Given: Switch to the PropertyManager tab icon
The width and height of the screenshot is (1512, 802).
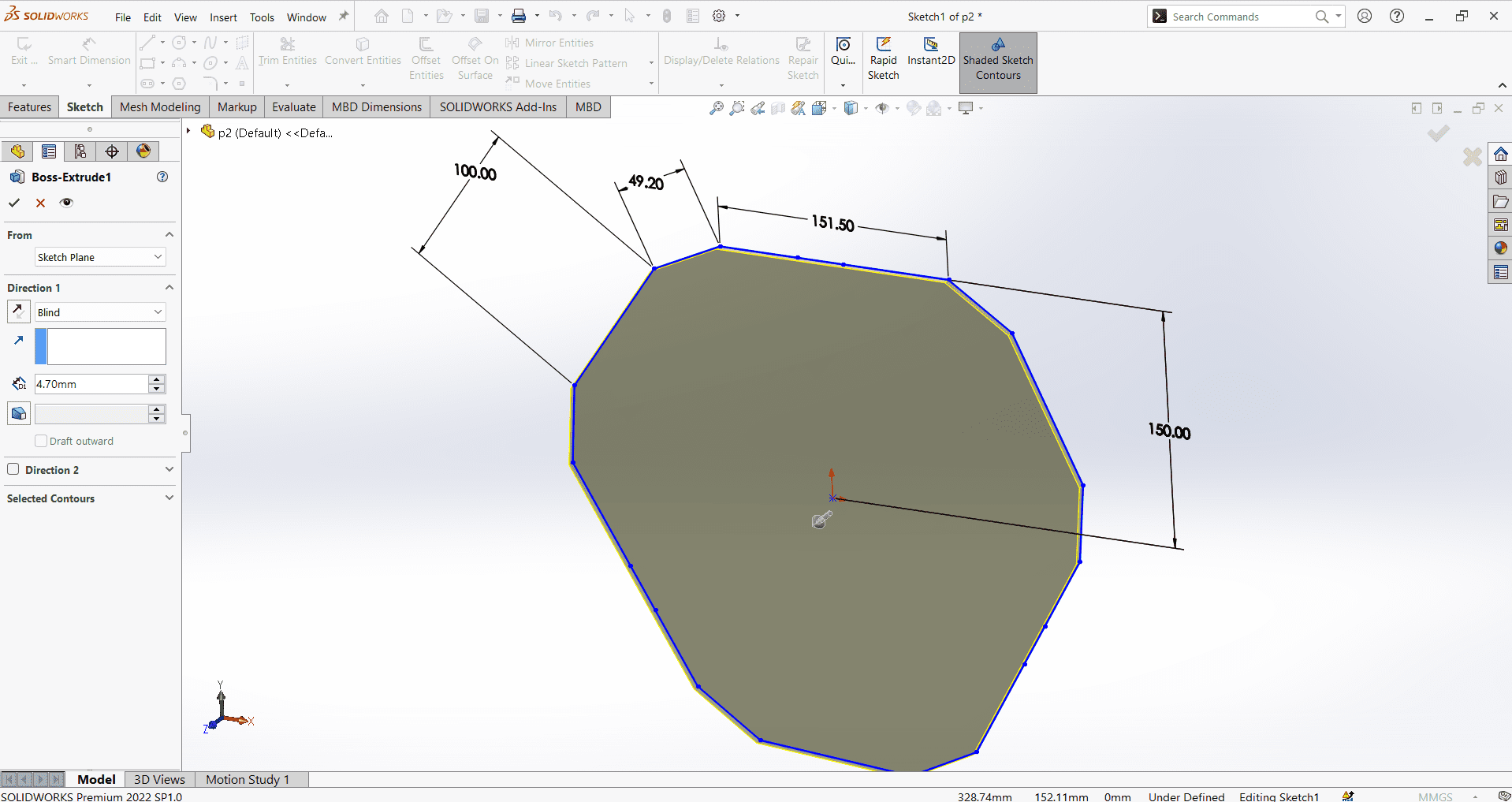Looking at the screenshot, I should click(x=49, y=151).
